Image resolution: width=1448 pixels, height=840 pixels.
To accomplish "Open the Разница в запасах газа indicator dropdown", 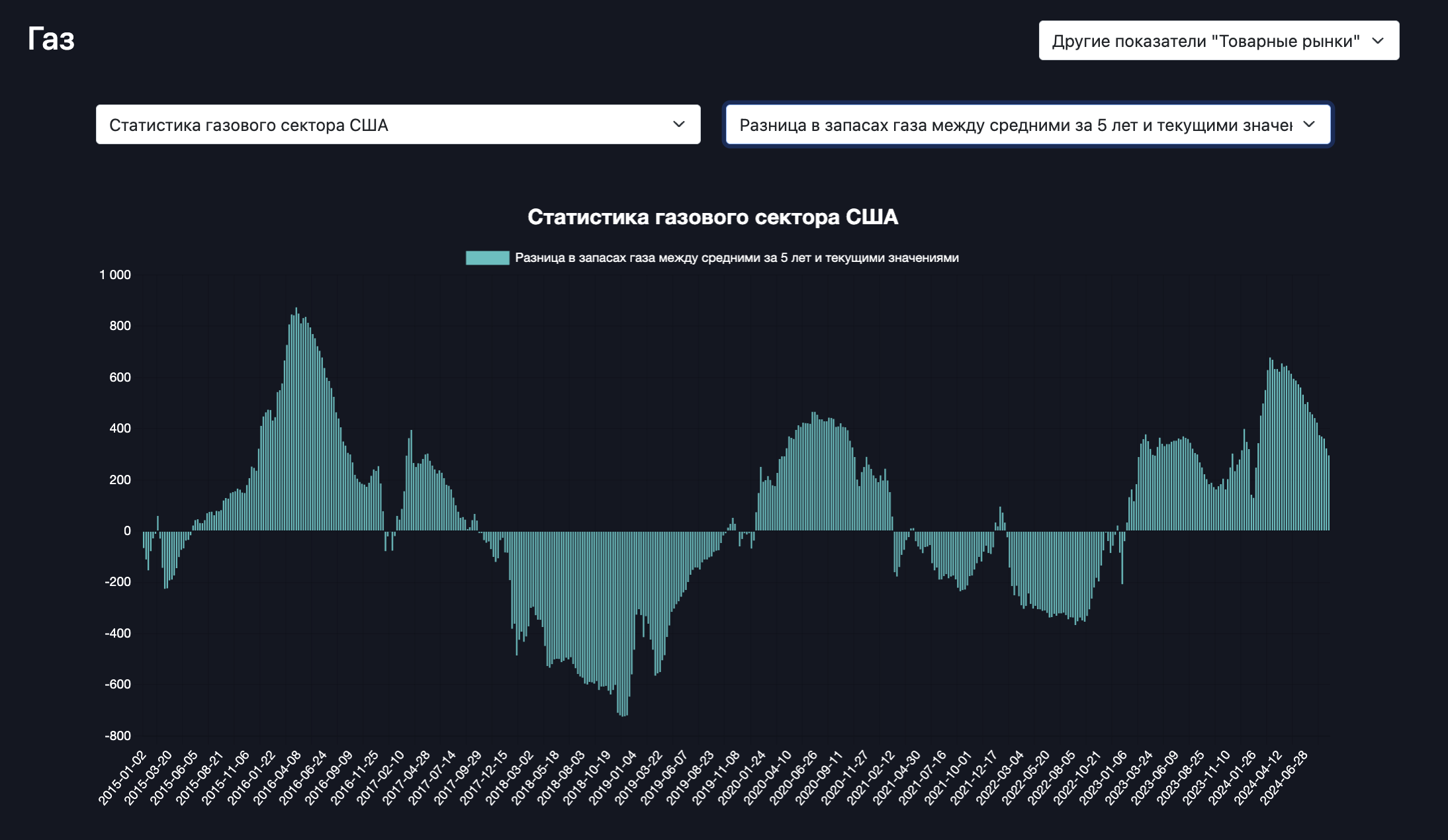I will (1028, 124).
